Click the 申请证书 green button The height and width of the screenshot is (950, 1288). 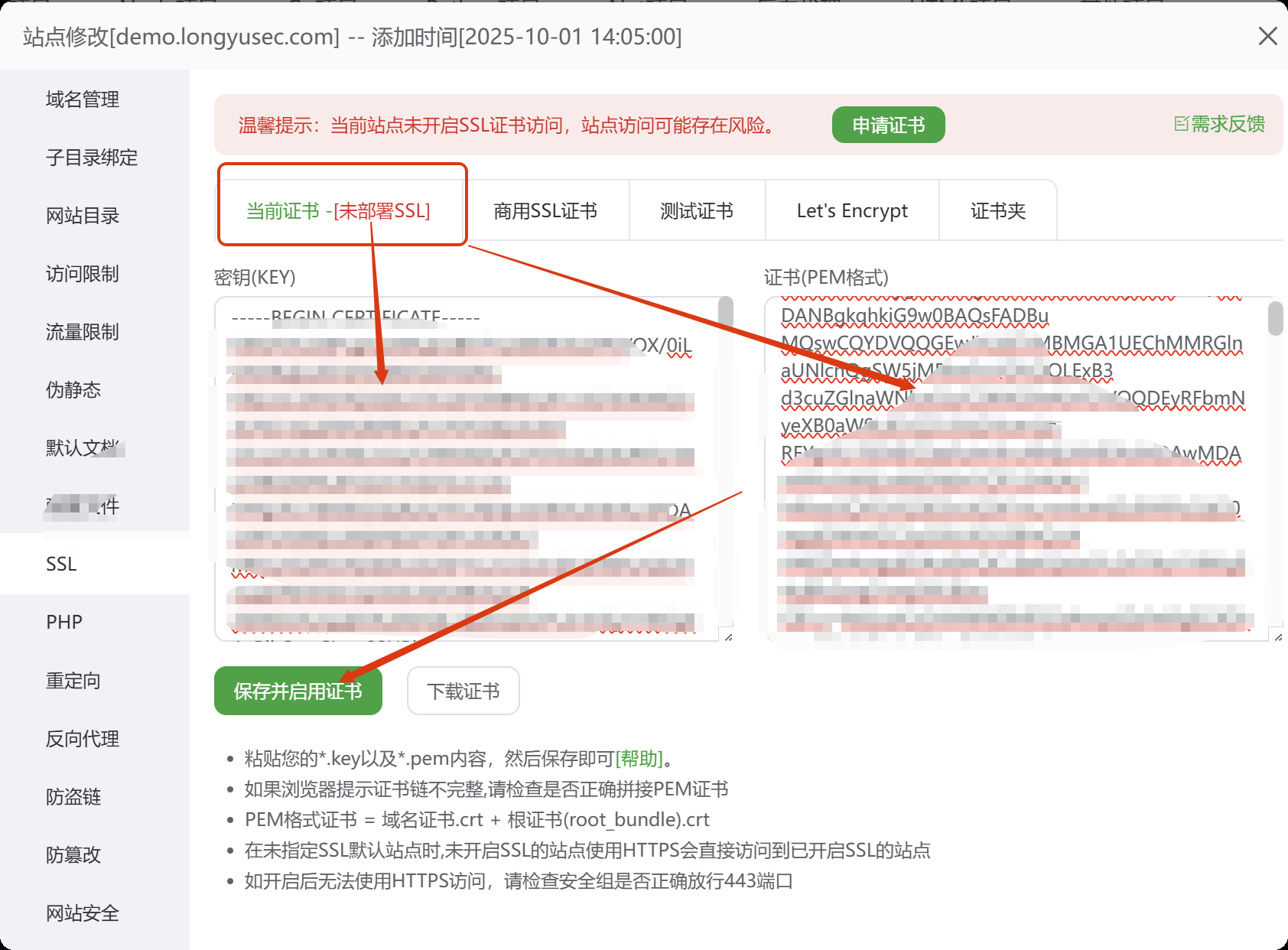[x=888, y=125]
